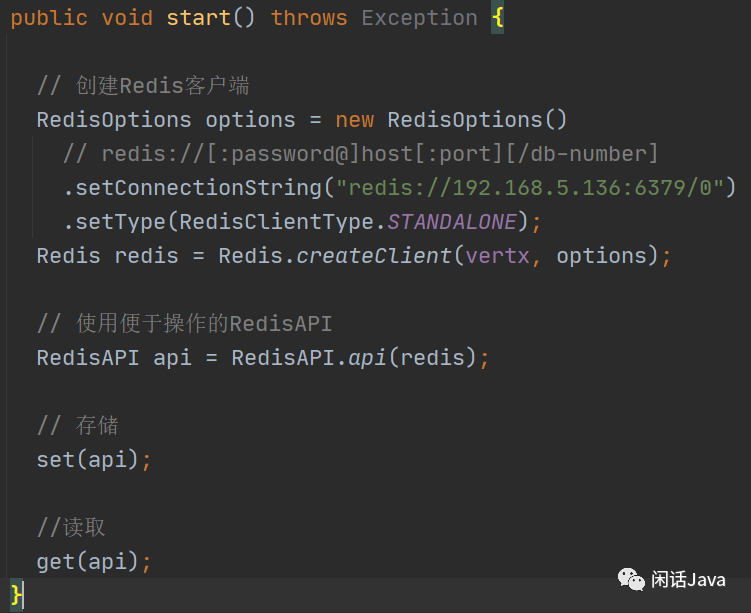Click the redis URL format comment line
The image size is (751, 613).
click(360, 154)
